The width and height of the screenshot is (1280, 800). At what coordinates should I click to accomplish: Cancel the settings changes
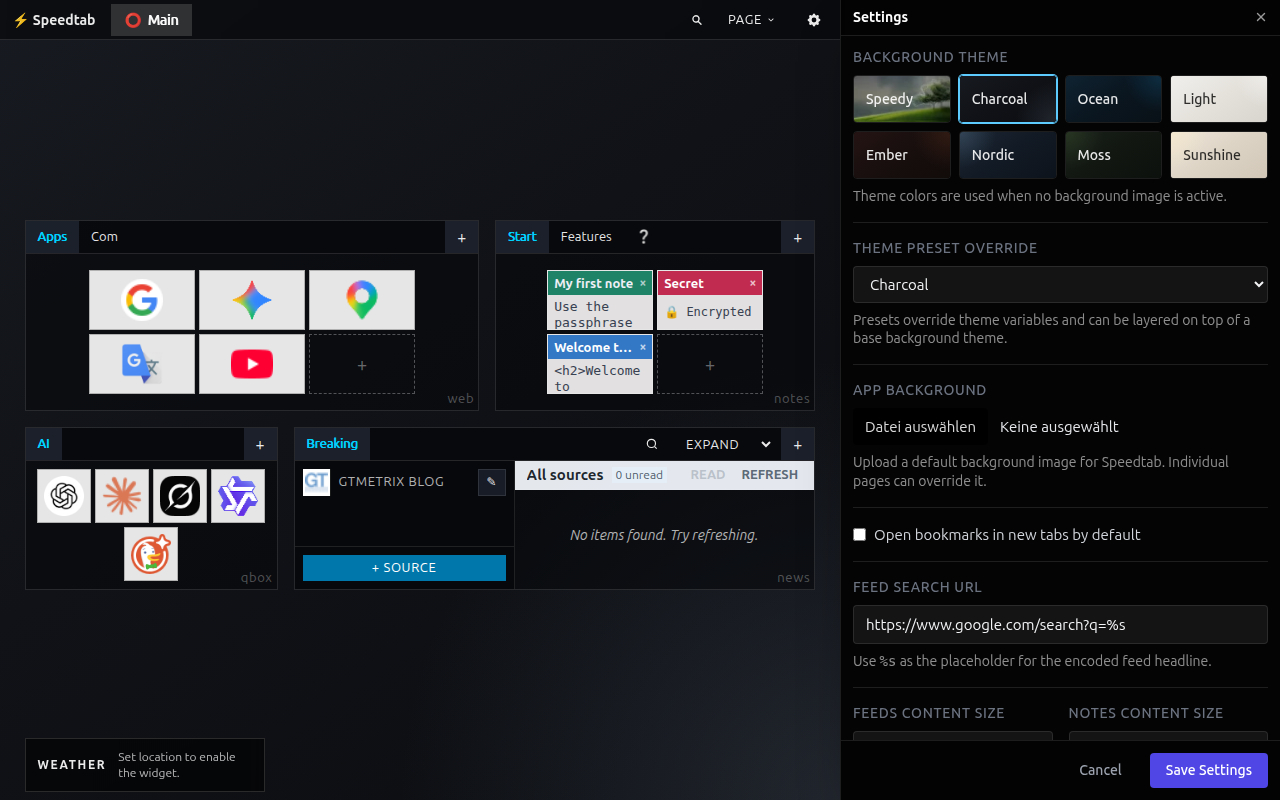tap(1100, 770)
